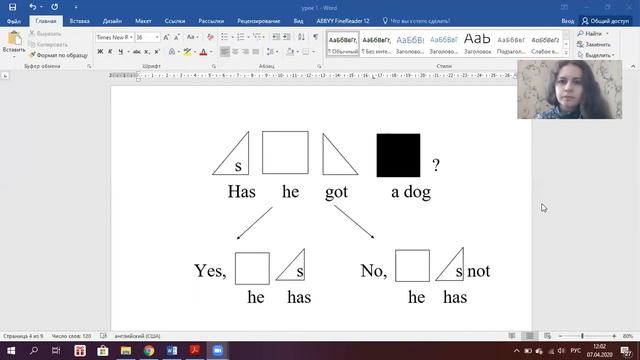
Task: Click the bulleted list icon
Action: pyautogui.click(x=224, y=37)
